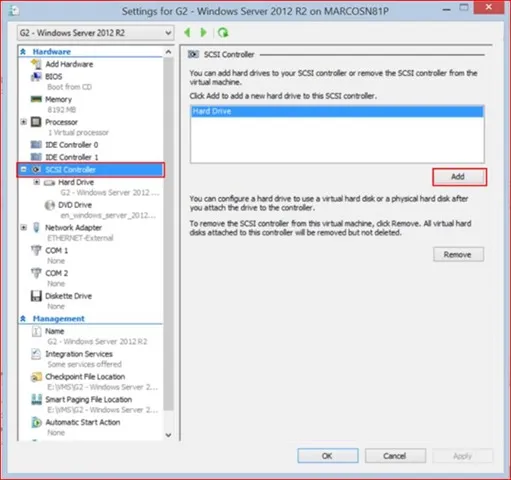The image size is (511, 480).
Task: Select the BIOS tree item
Action: click(x=54, y=76)
